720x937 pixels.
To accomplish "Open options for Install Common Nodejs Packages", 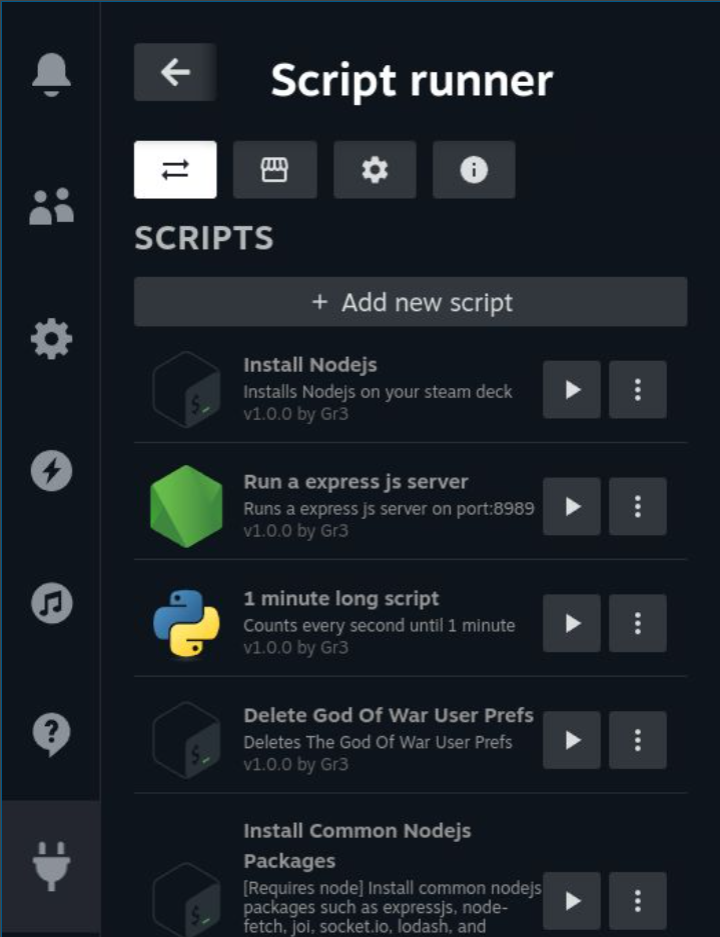I will point(638,901).
